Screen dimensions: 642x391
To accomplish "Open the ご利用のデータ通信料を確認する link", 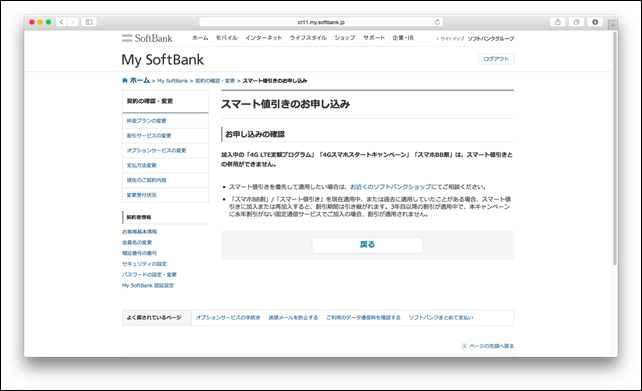I will 363,318.
